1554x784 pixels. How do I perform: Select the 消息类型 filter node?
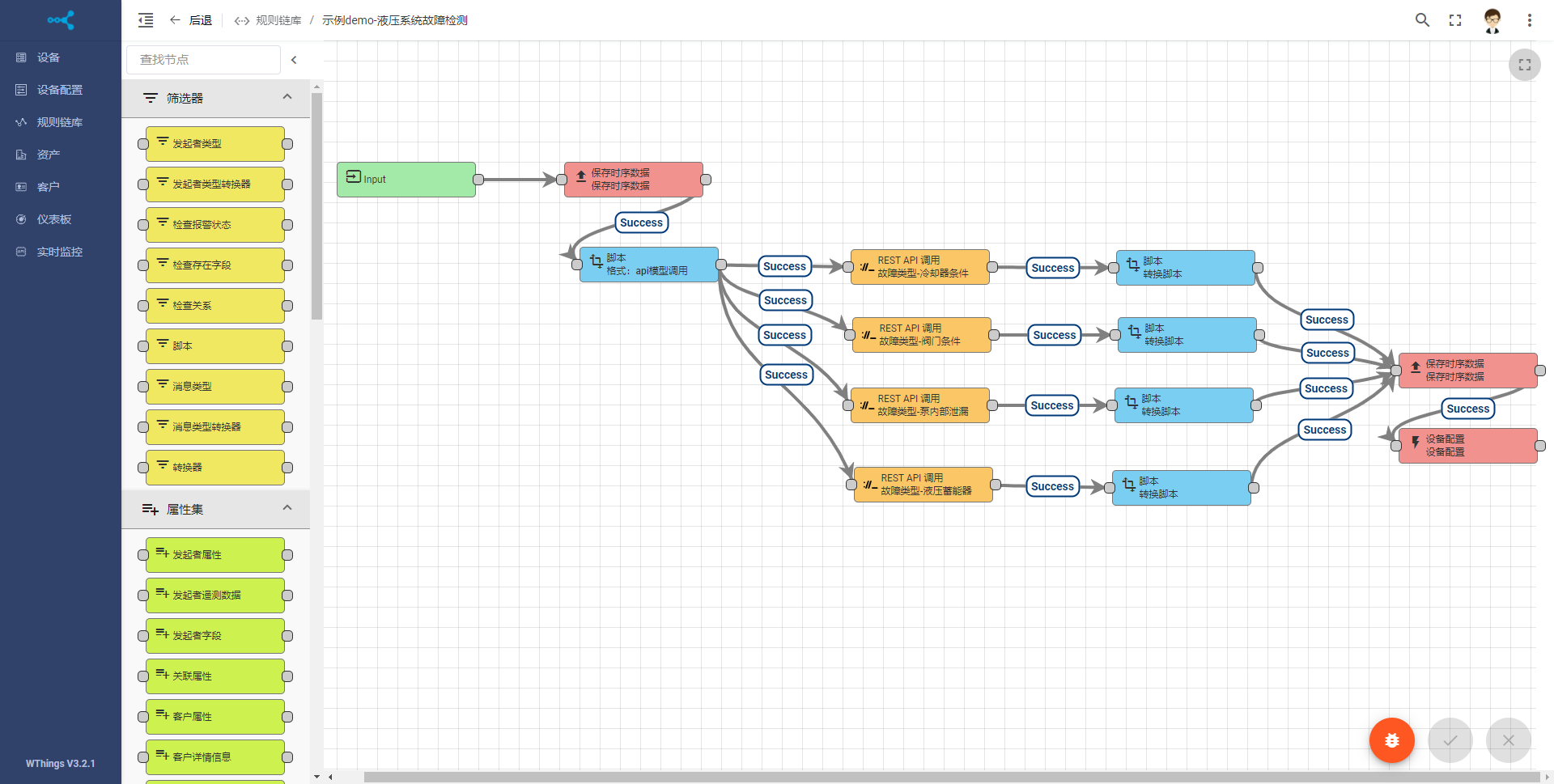tap(215, 387)
